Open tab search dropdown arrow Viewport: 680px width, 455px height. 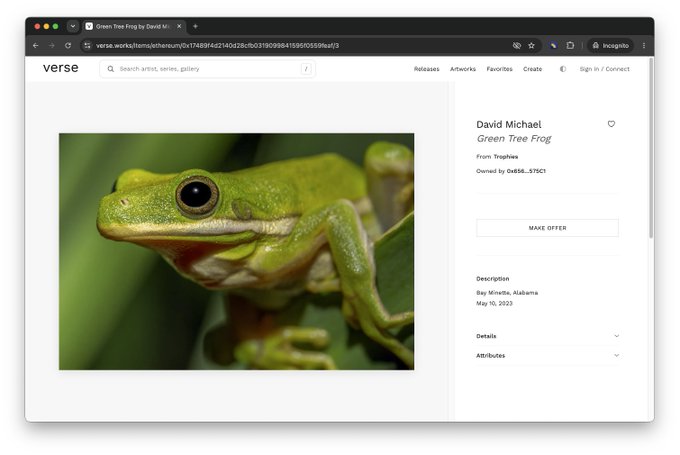coord(73,26)
